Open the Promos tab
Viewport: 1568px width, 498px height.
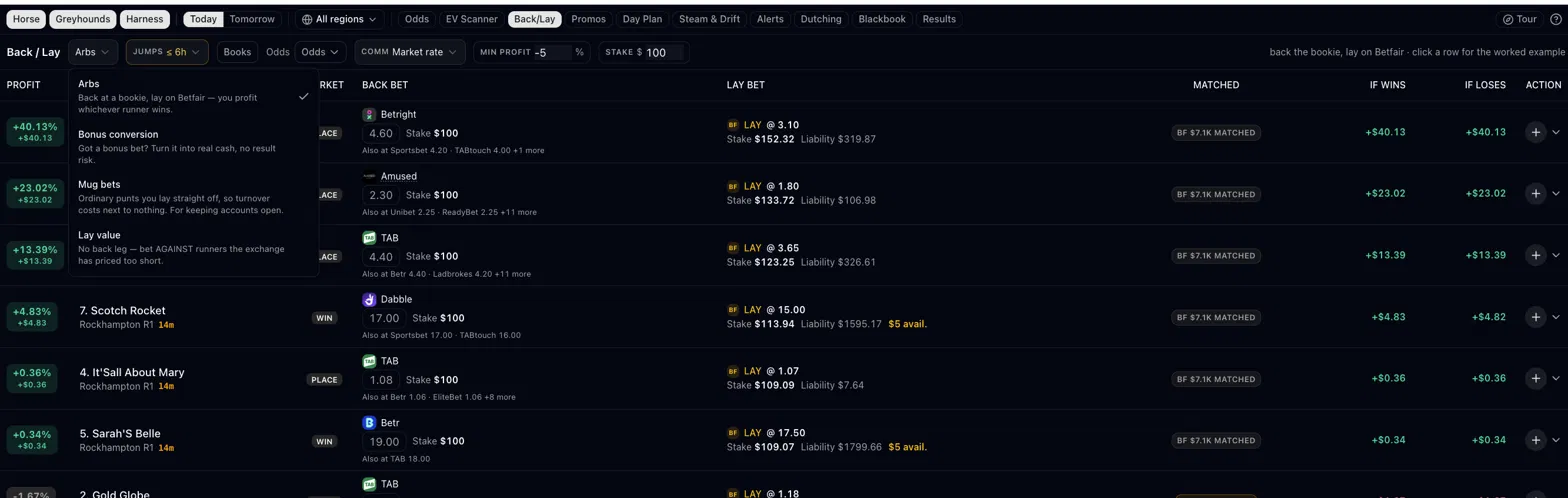(x=588, y=19)
